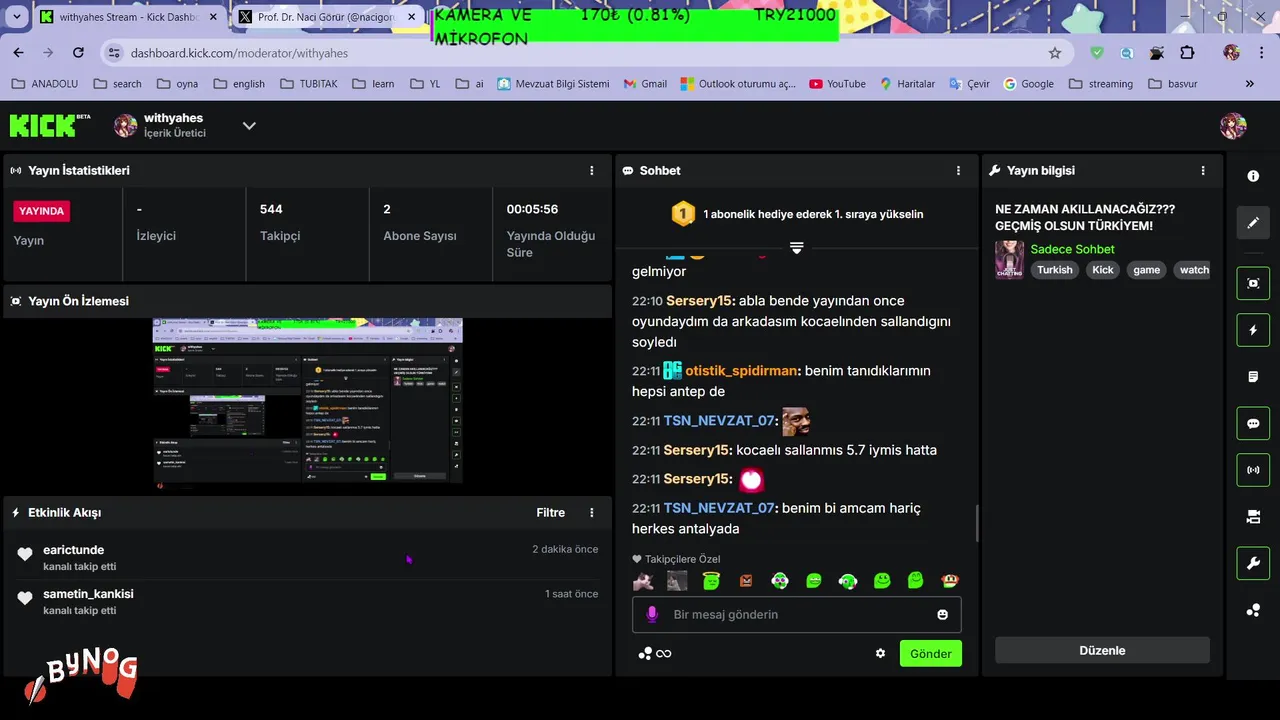Click the Düzenle button
Screen dimensions: 1280x720
(1102, 650)
